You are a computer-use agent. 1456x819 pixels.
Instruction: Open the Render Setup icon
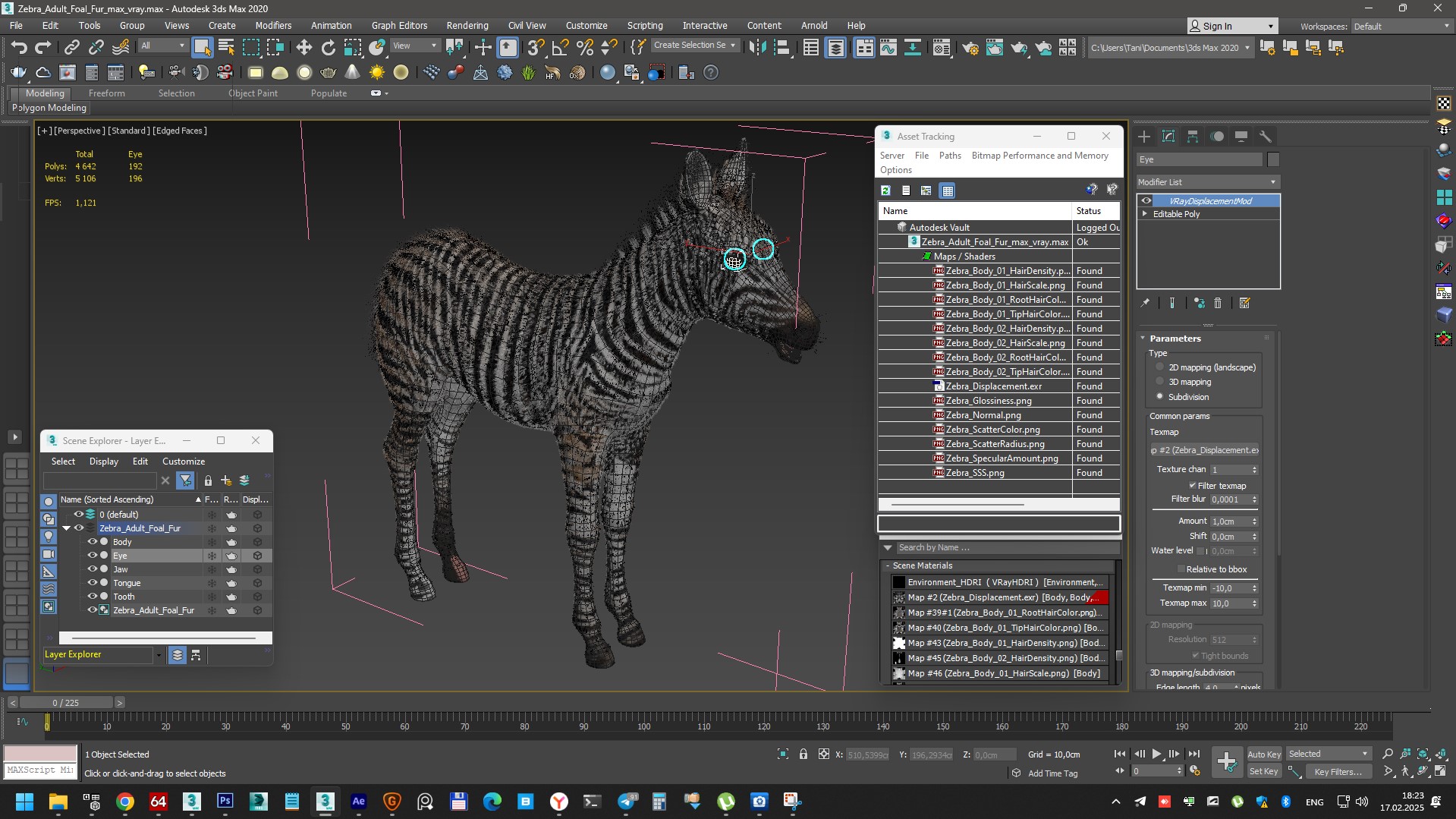click(x=970, y=47)
